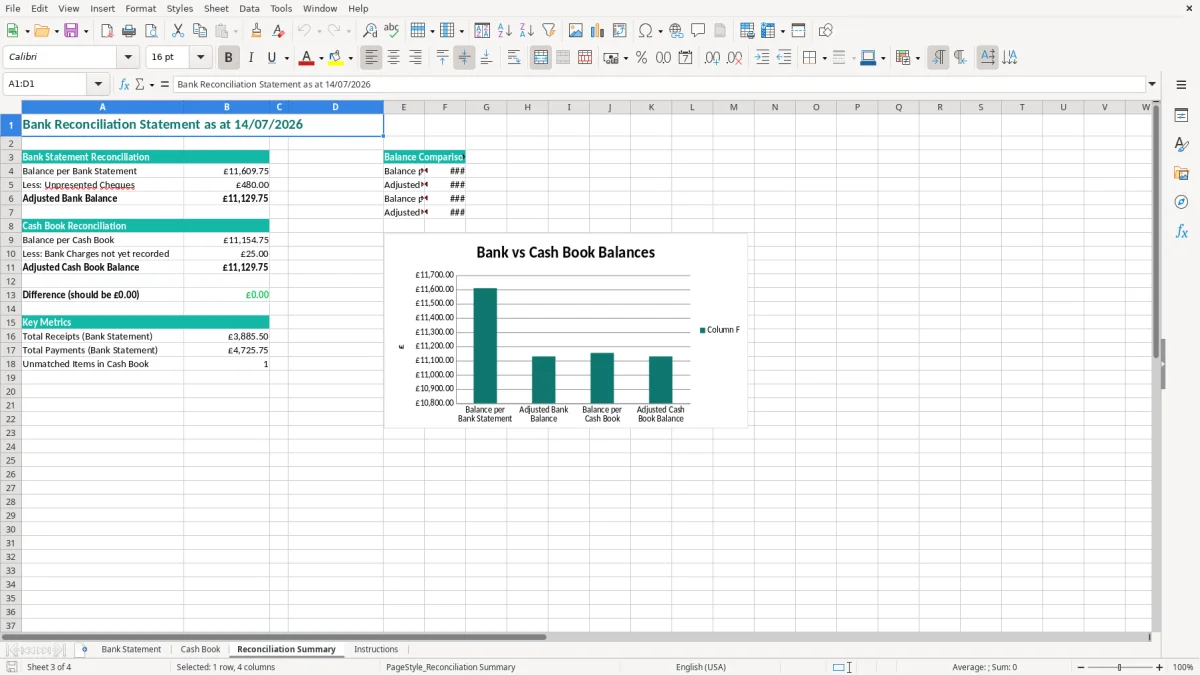The width and height of the screenshot is (1200, 675).
Task: Open the Font Size dropdown arrow
Action: pos(201,58)
